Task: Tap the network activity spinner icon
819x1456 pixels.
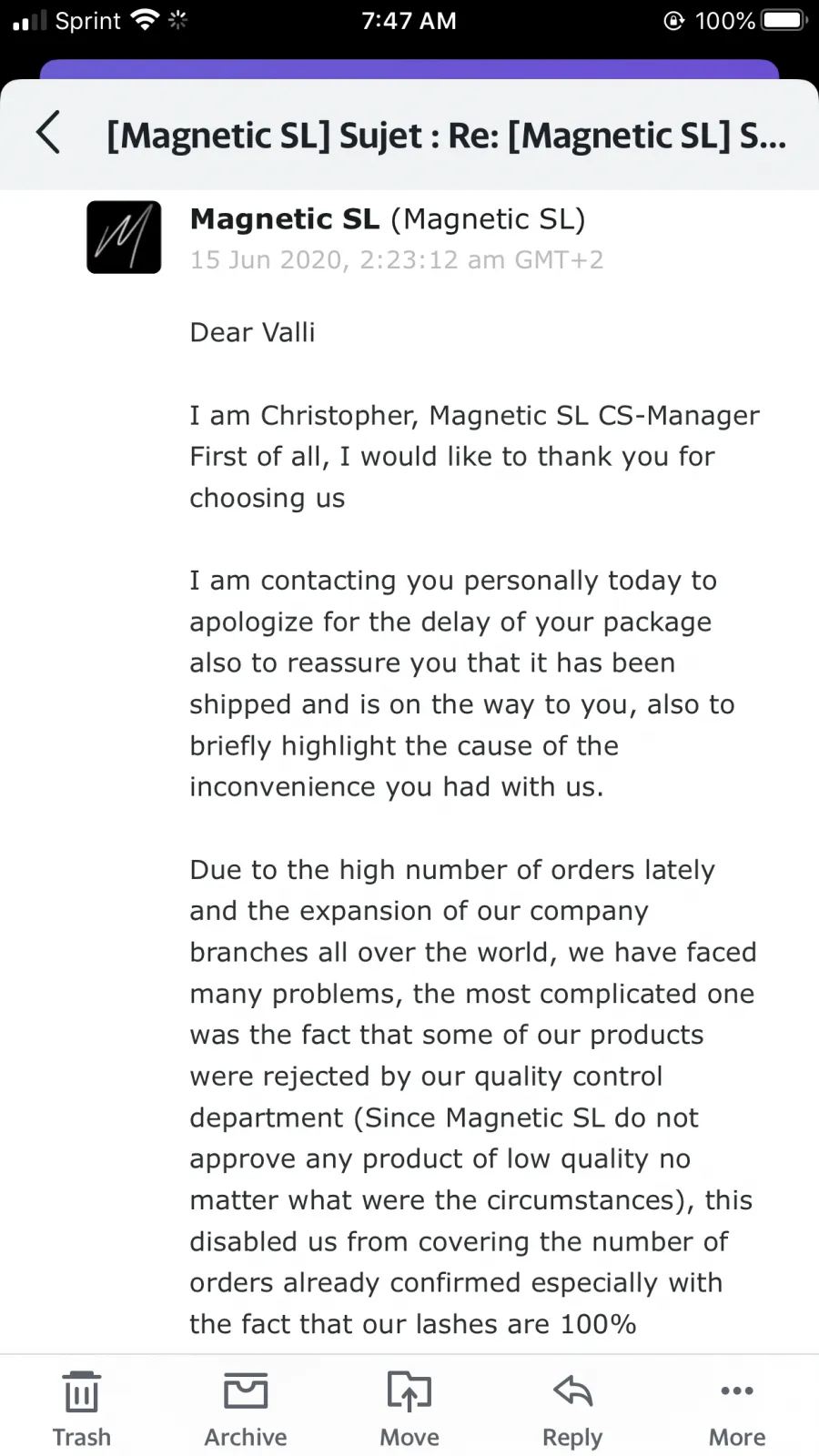Action: click(x=178, y=20)
